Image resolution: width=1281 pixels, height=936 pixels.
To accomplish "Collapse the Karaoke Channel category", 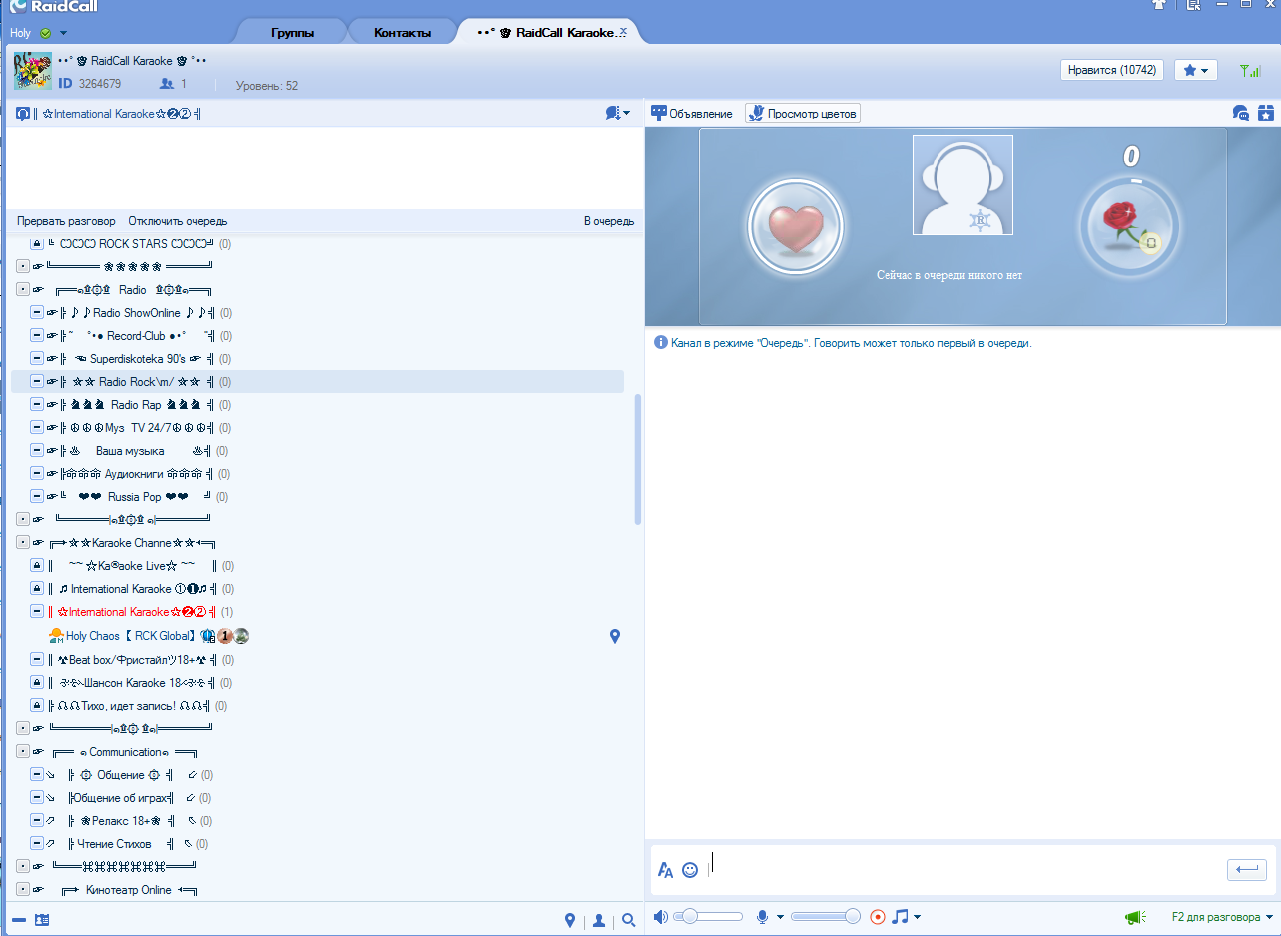I will [23, 543].
